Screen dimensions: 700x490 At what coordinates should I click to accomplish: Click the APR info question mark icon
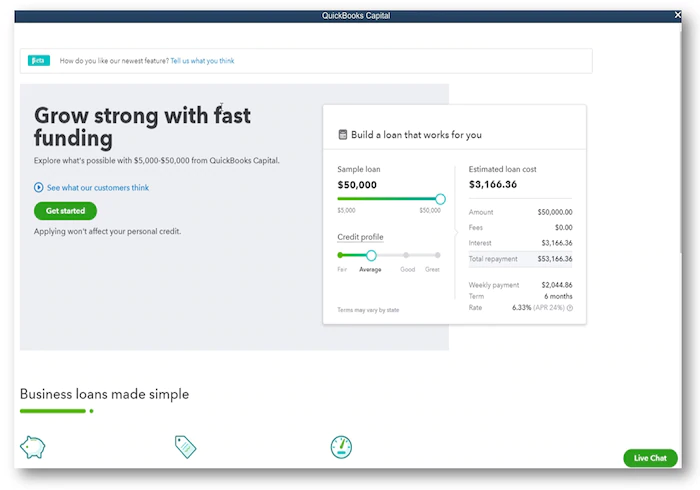[x=570, y=307]
